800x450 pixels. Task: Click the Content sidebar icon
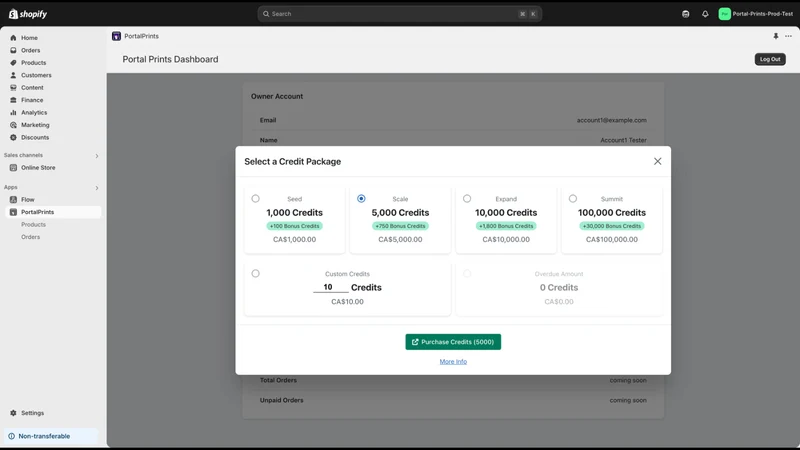coord(13,87)
